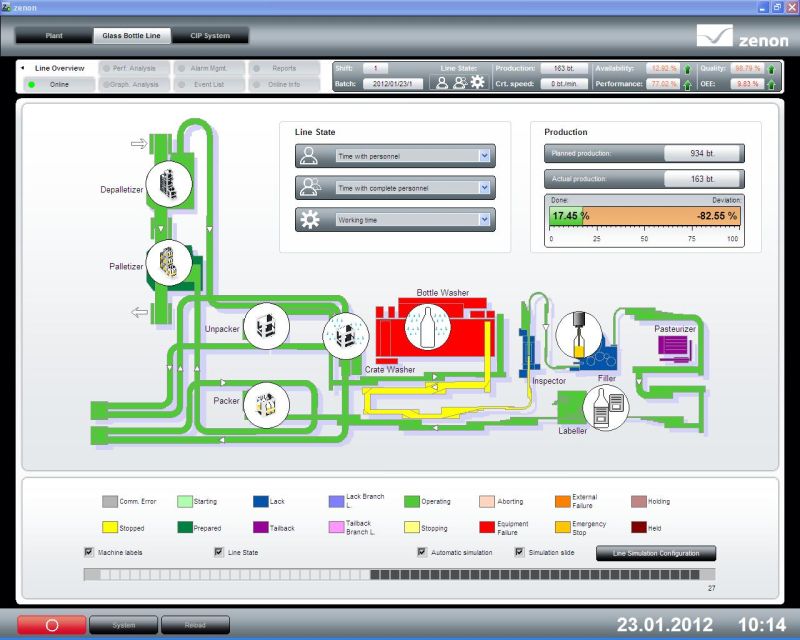Image resolution: width=800 pixels, height=640 pixels.
Task: Disable the Simulation slide checkbox
Action: (x=519, y=552)
